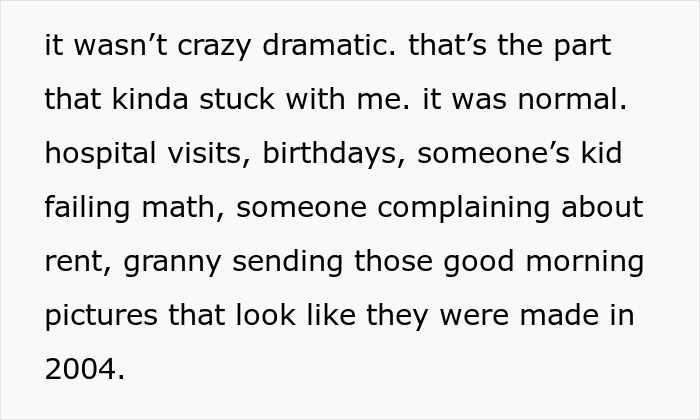The width and height of the screenshot is (700, 420).
Task: Click the year "2004" at the end
Action: pyautogui.click(x=80, y=370)
